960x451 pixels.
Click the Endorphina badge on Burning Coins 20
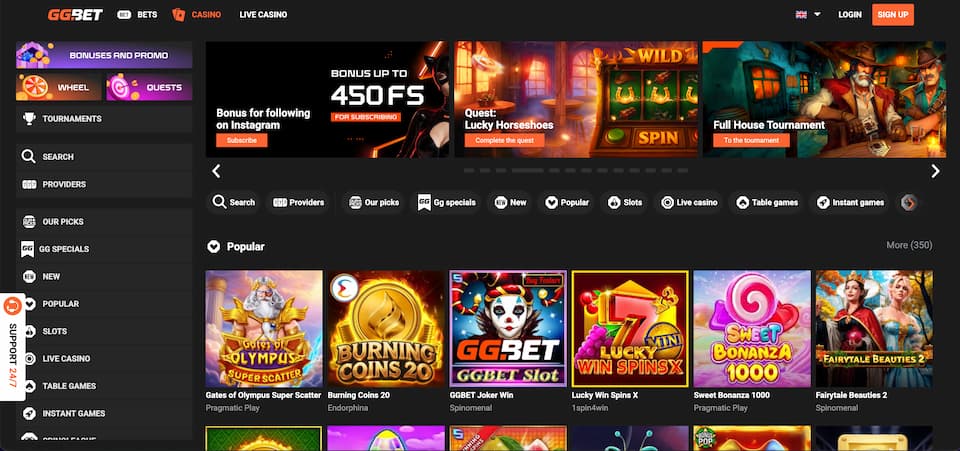(345, 288)
